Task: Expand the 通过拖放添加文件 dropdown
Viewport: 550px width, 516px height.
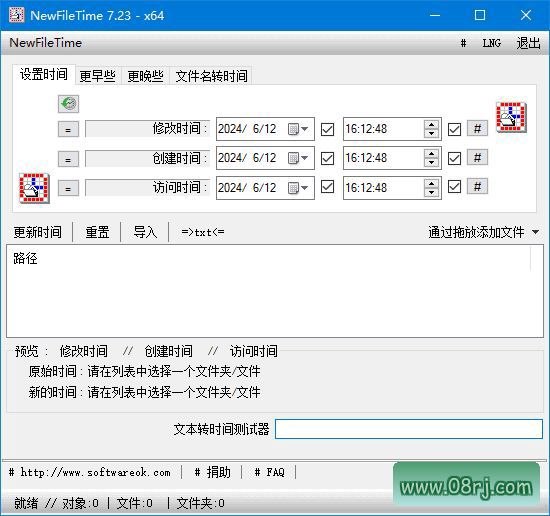Action: pyautogui.click(x=535, y=232)
